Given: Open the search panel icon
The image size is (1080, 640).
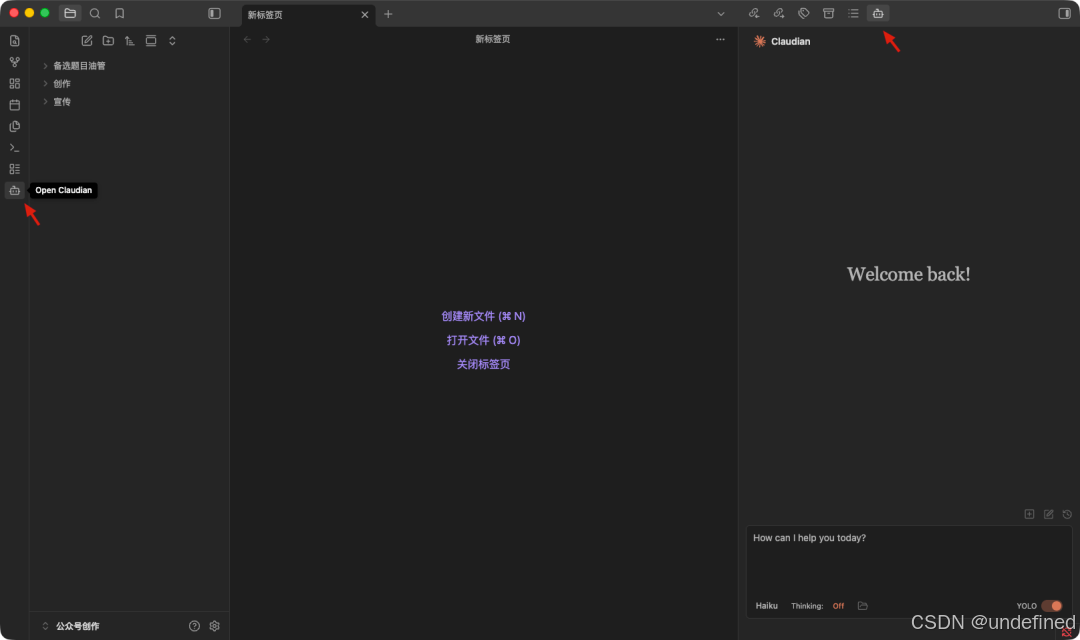Looking at the screenshot, I should (x=95, y=13).
